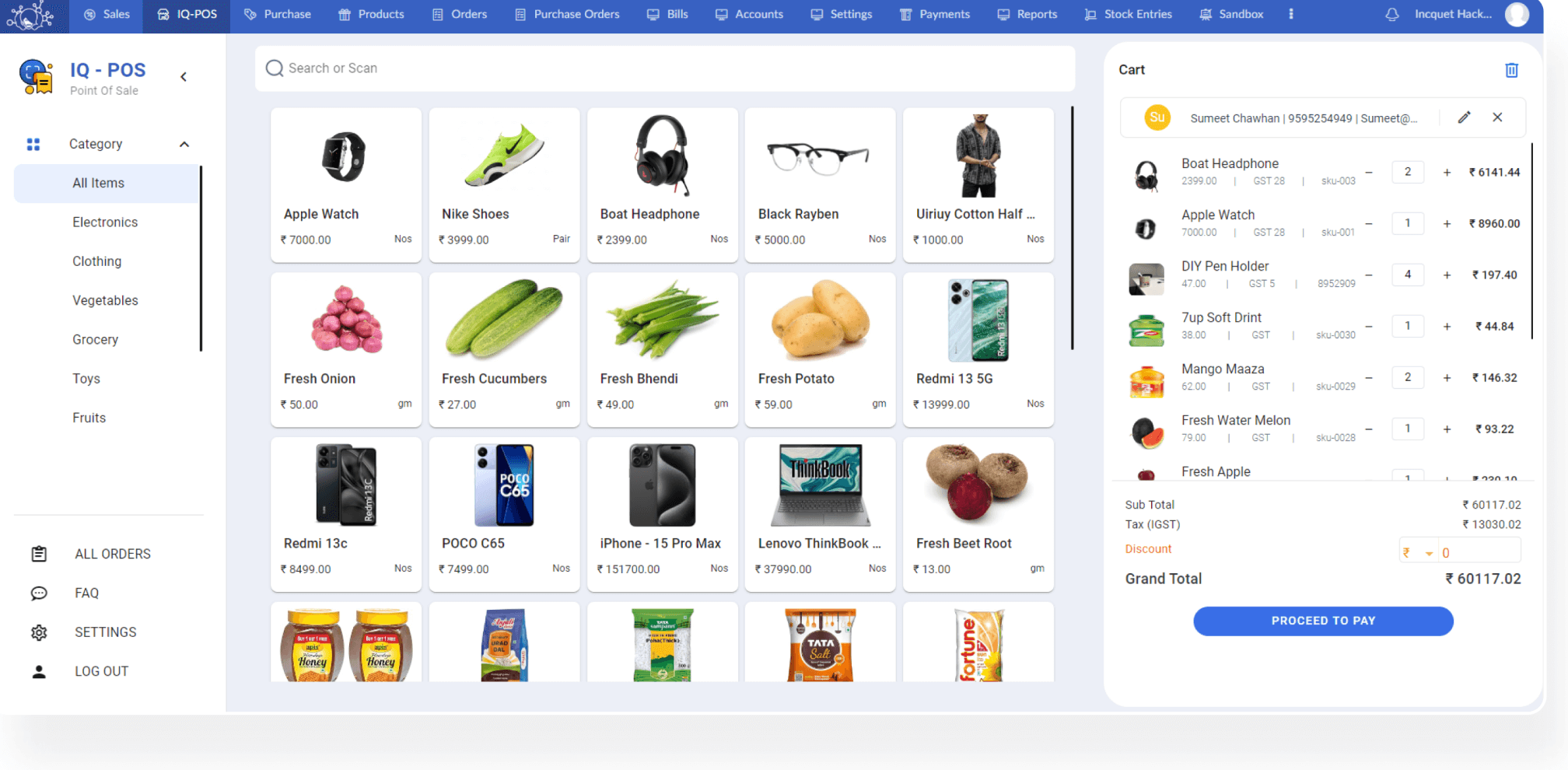Click the Log Out person icon
This screenshot has width=1568, height=770.
(x=39, y=671)
